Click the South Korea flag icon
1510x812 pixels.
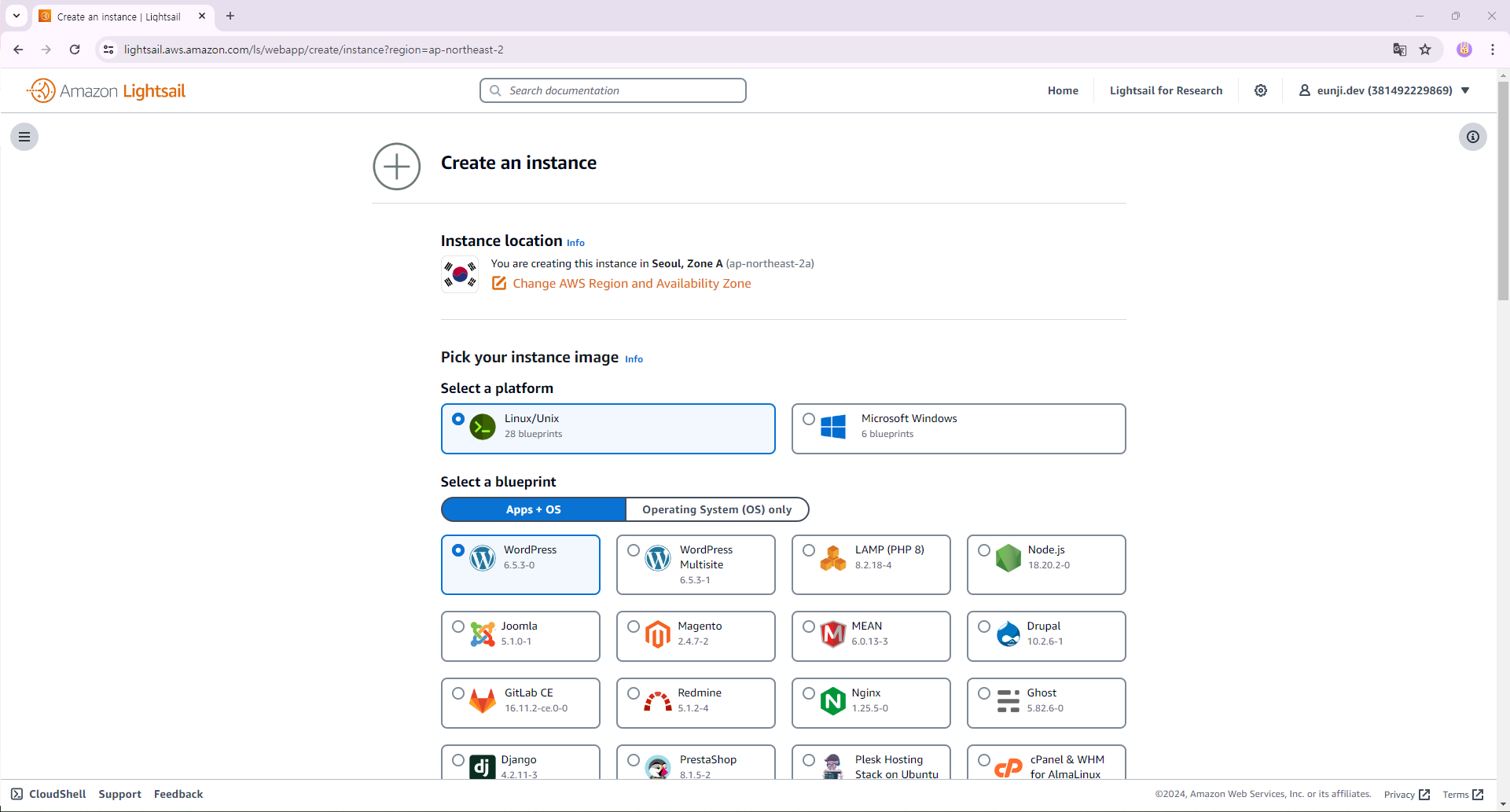[460, 274]
